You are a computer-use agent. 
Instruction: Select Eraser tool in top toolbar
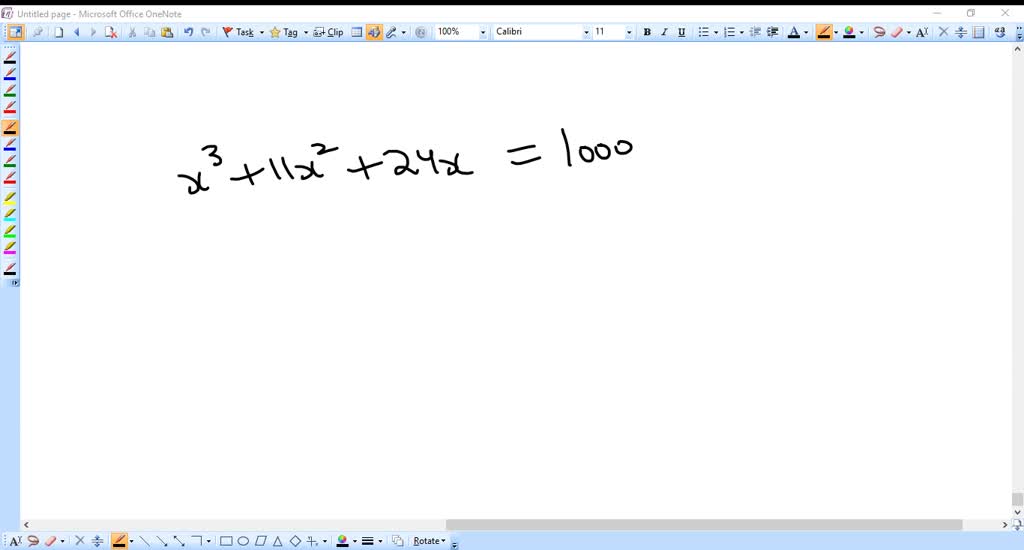(x=897, y=32)
